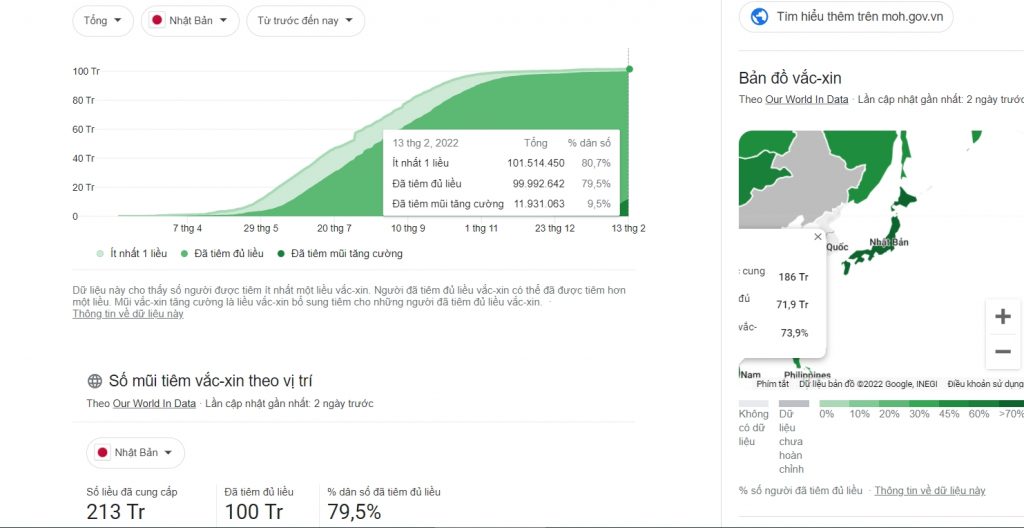1024x528 pixels.
Task: Toggle 'Đã tiêm mũi tăng cường' legend series
Action: point(340,254)
